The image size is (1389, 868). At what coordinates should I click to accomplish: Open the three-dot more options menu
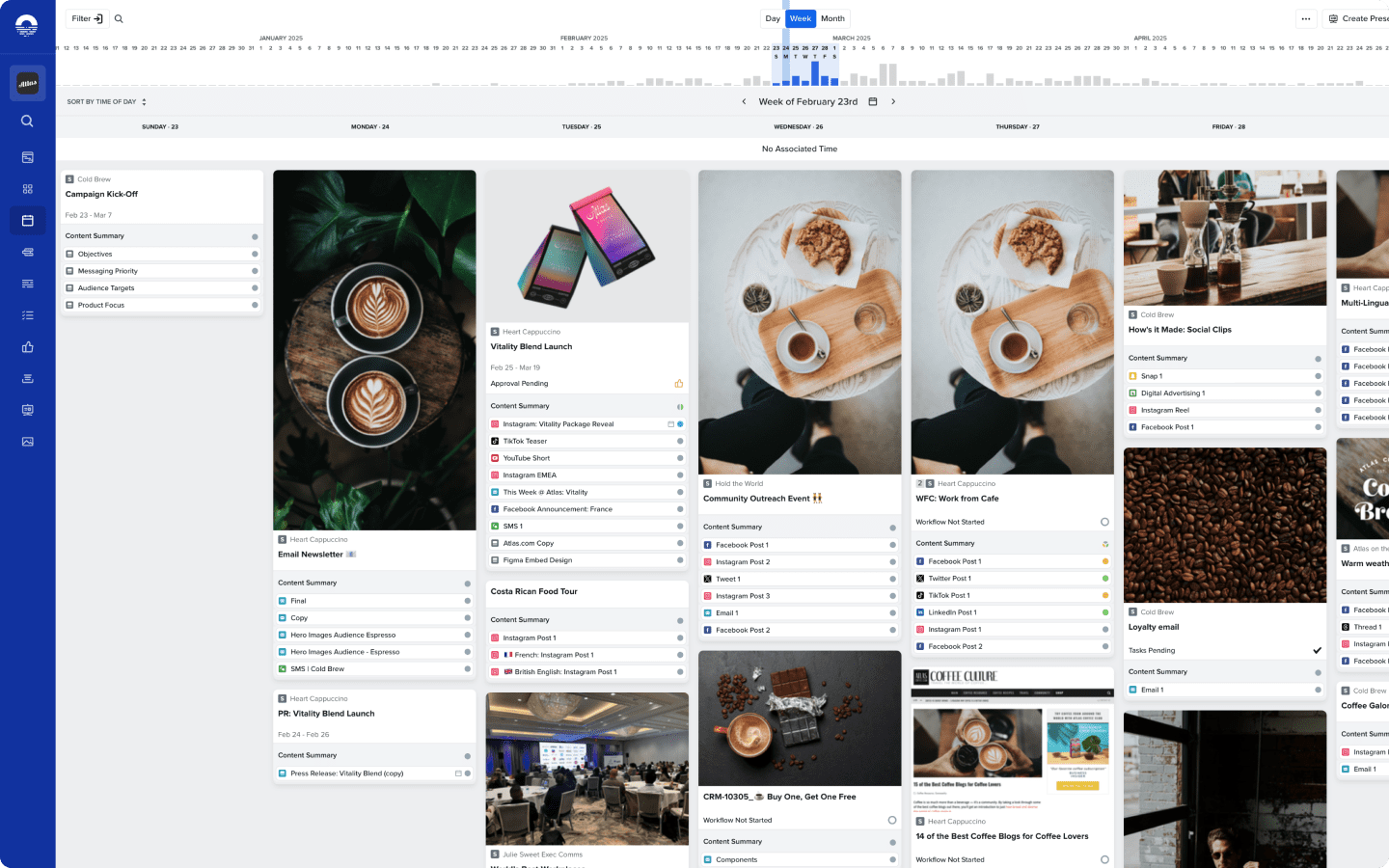pyautogui.click(x=1305, y=18)
